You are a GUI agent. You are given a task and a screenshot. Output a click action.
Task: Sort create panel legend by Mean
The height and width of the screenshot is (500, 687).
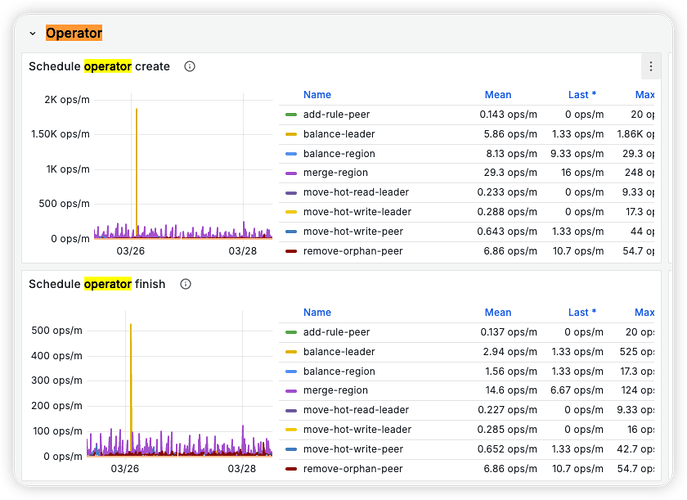point(498,95)
